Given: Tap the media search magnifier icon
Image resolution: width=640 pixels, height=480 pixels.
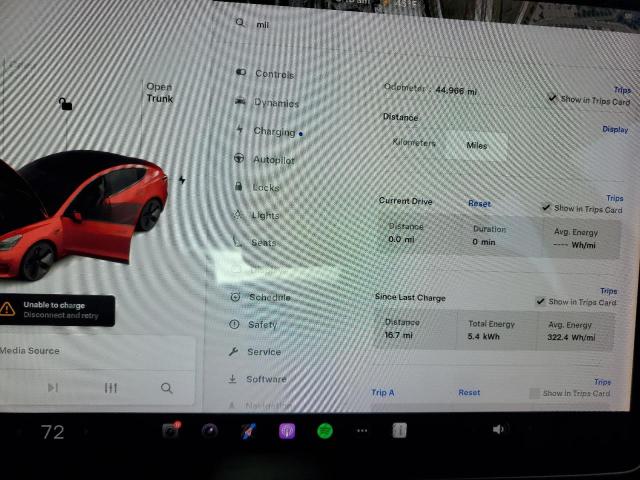Looking at the screenshot, I should coord(167,388).
